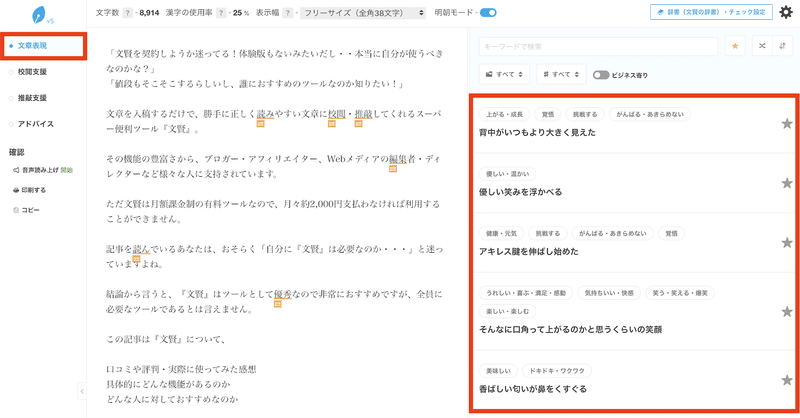Click the underlined word 優秀 in the editor

(x=283, y=294)
